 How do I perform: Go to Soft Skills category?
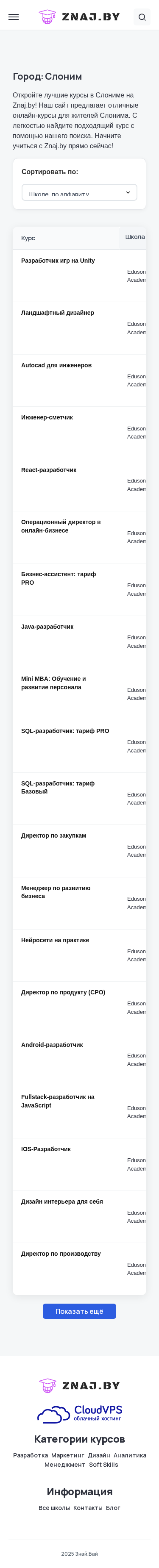[x=103, y=1465]
